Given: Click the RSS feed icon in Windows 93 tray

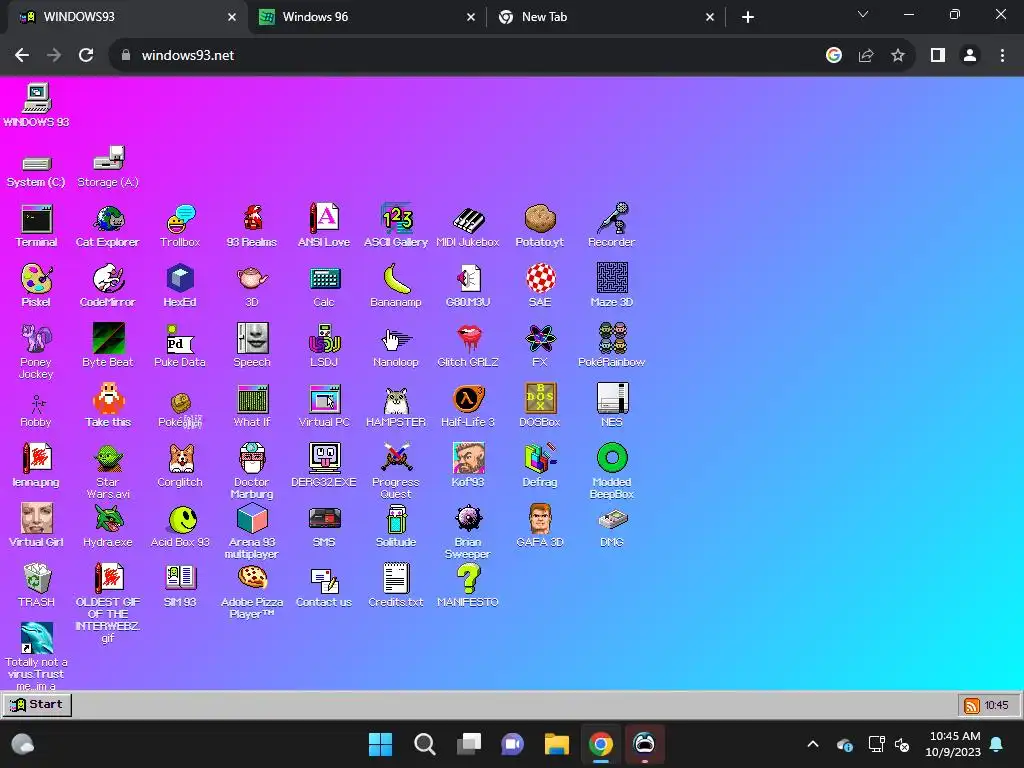Looking at the screenshot, I should click(972, 705).
